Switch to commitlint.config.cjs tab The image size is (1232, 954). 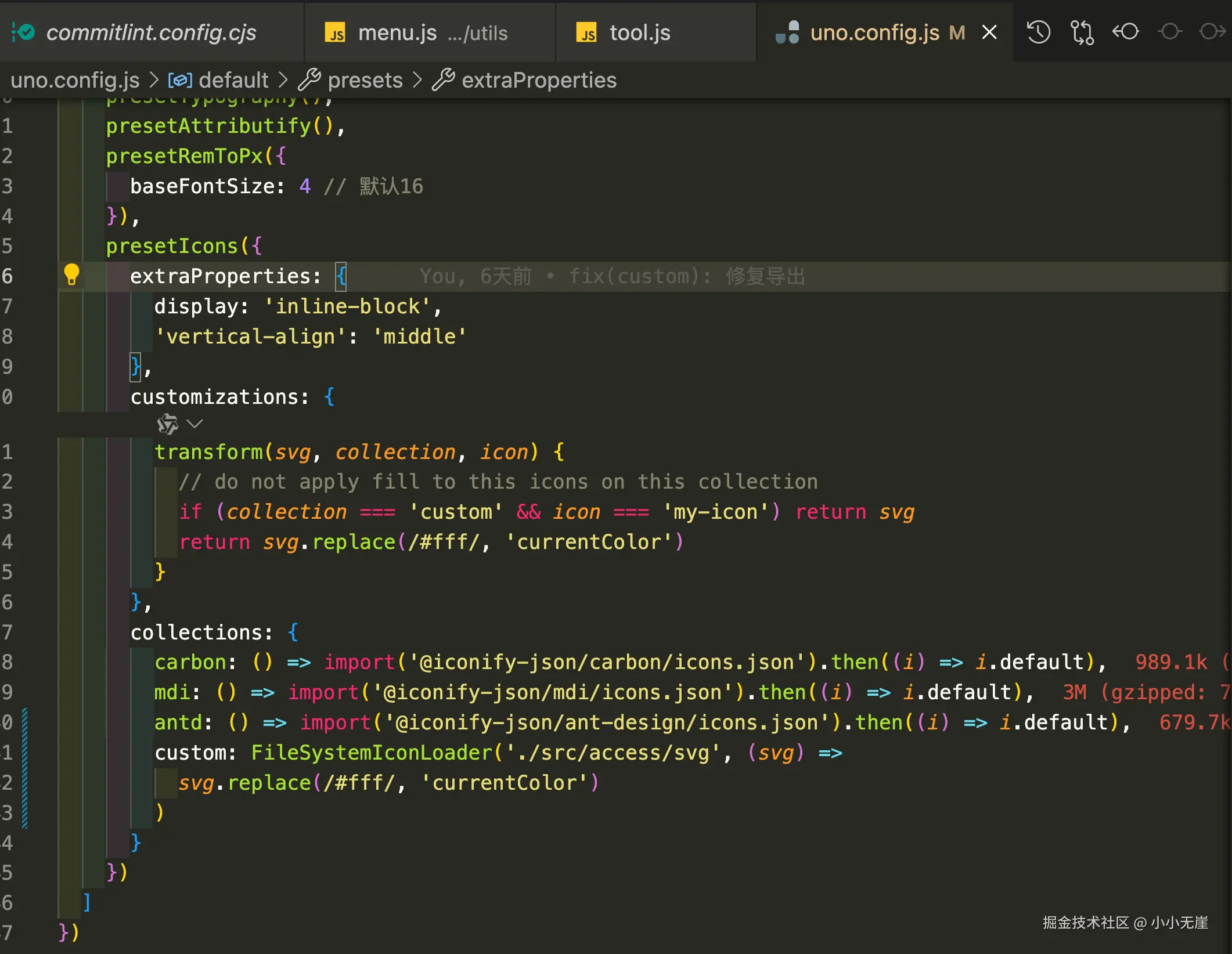tap(151, 33)
